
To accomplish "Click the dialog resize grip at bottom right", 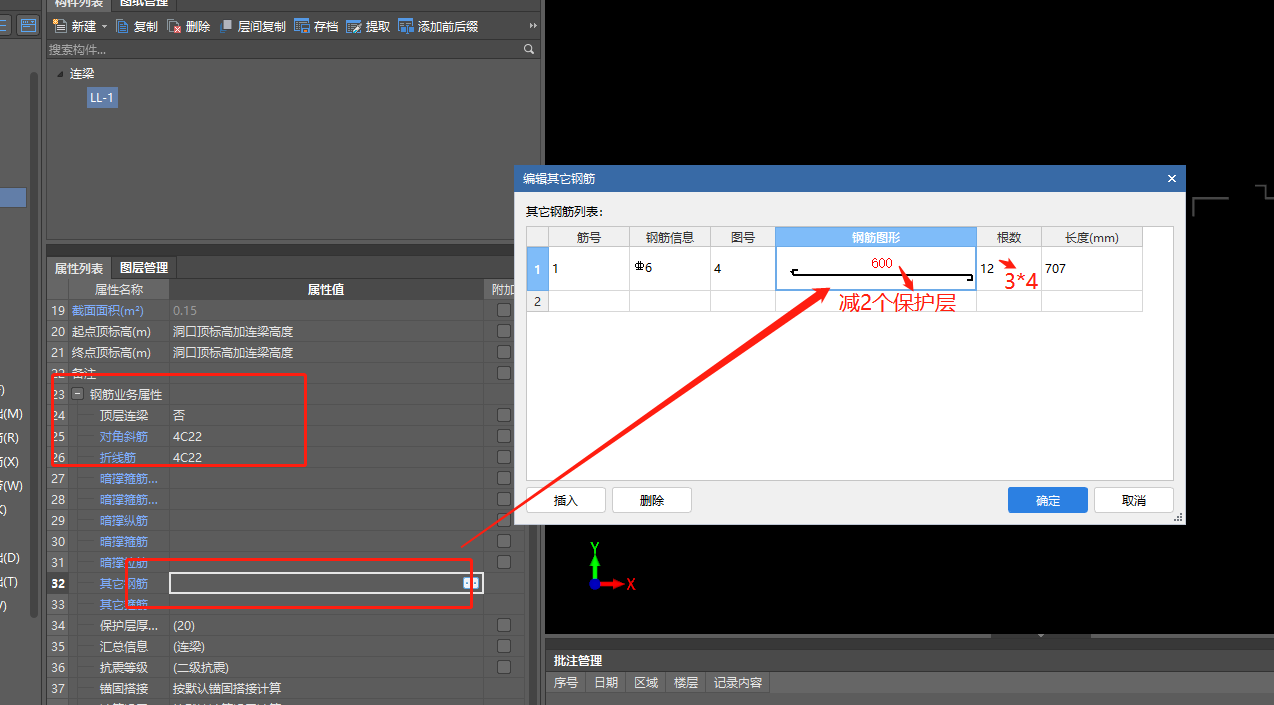I will pos(1178,518).
